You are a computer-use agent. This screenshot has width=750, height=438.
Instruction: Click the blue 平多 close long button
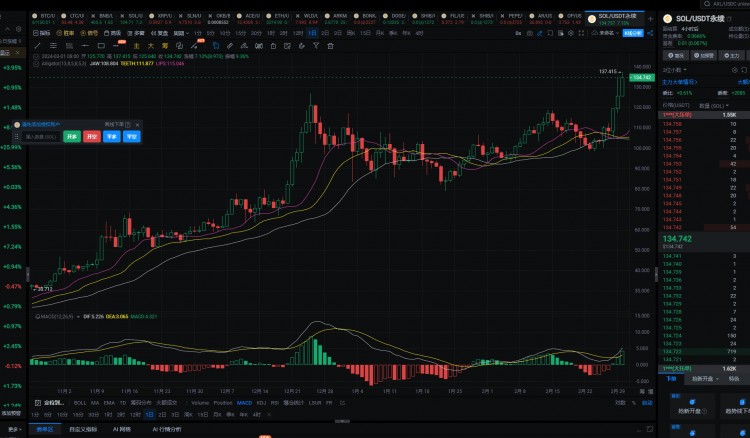click(112, 137)
